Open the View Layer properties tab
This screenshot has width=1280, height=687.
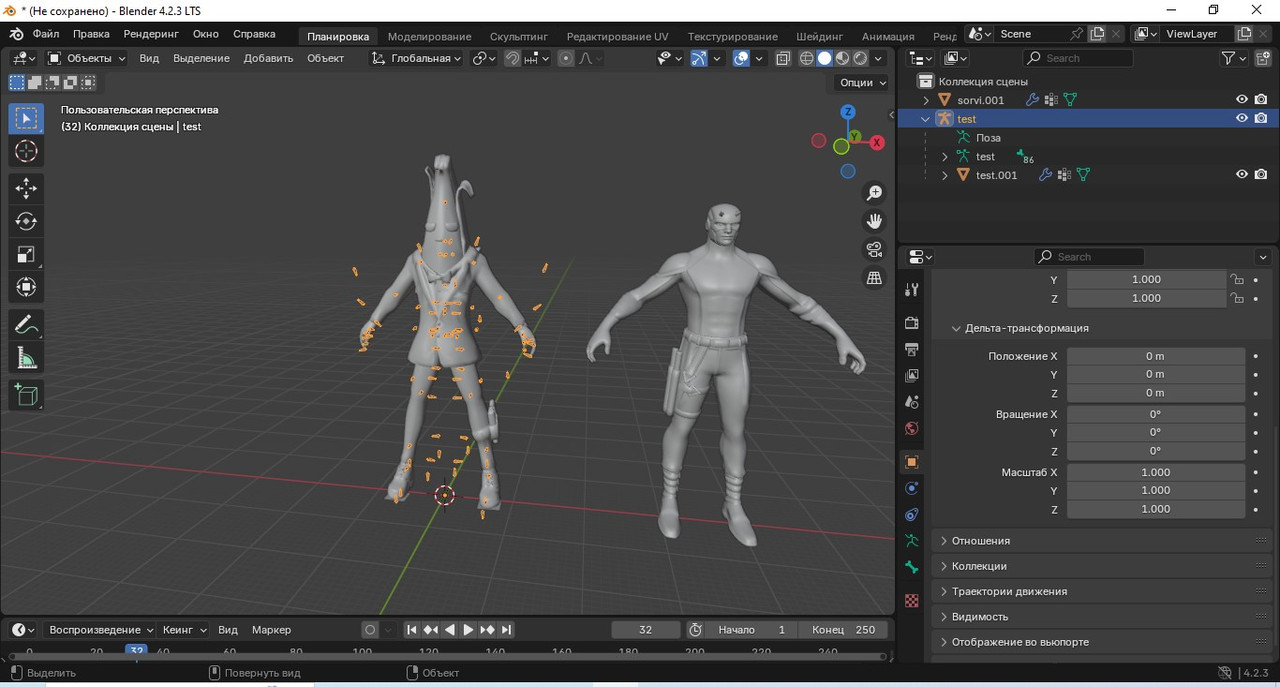click(911, 375)
